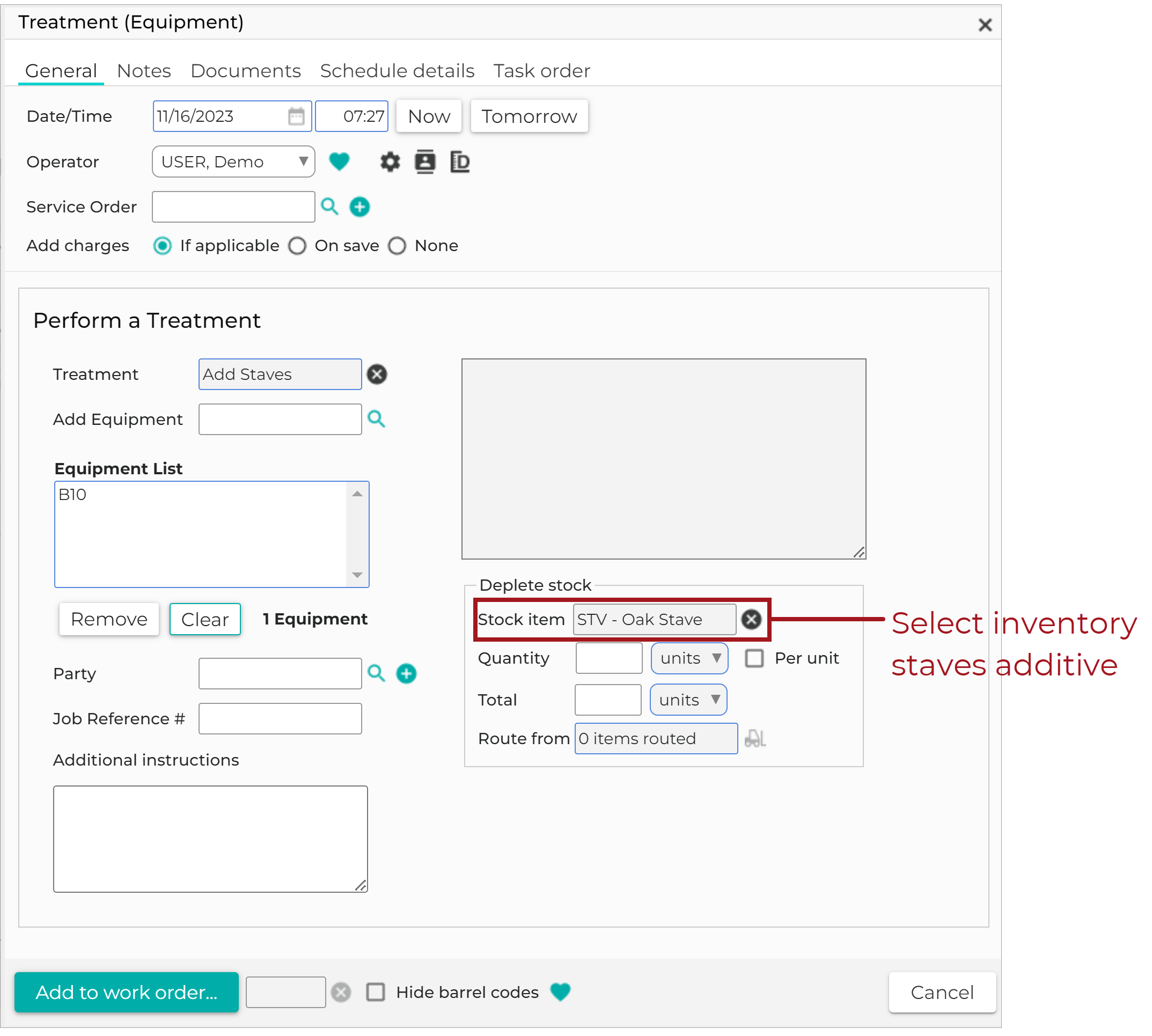Screen dimensions: 1152x1036
Task: Expand the Total units dropdown
Action: (x=689, y=700)
